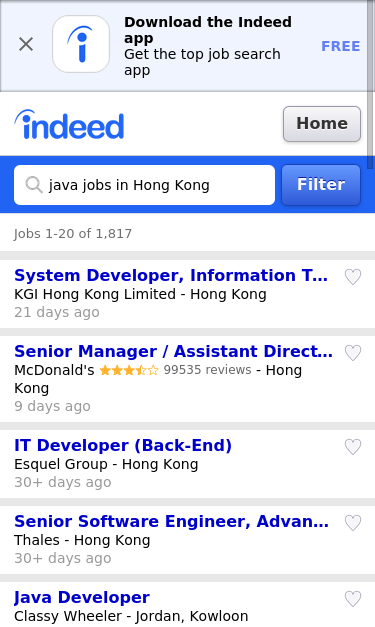This screenshot has width=375, height=627.
Task: Dismiss the Indeed app download banner
Action: click(x=26, y=44)
